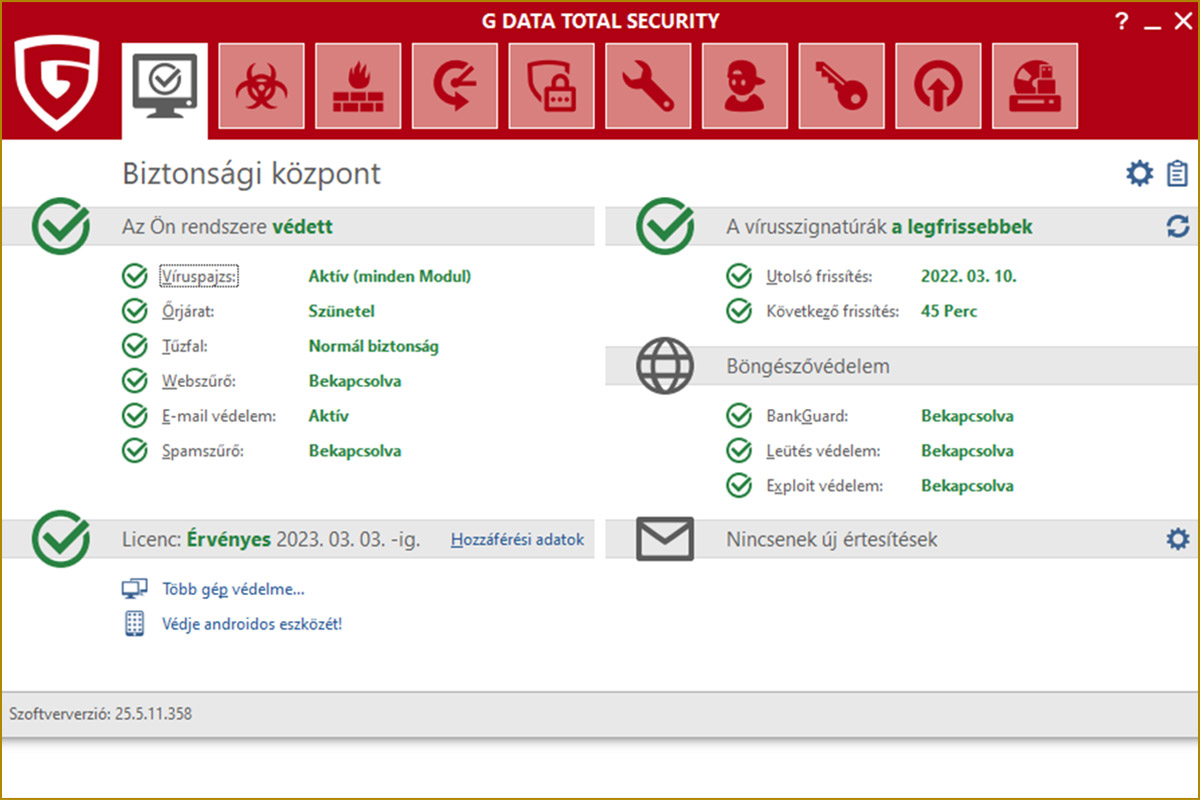Image resolution: width=1200 pixels, height=800 pixels.
Task: Open the logs clipboard icon
Action: 1177,174
